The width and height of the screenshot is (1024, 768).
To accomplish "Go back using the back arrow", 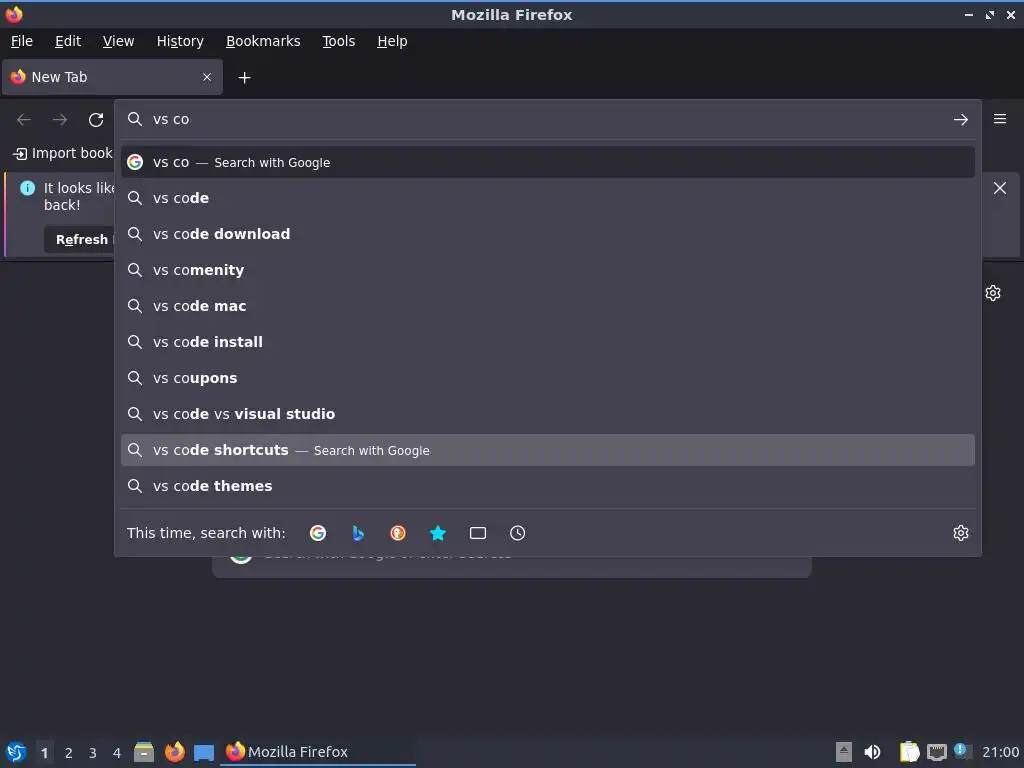I will [24, 120].
